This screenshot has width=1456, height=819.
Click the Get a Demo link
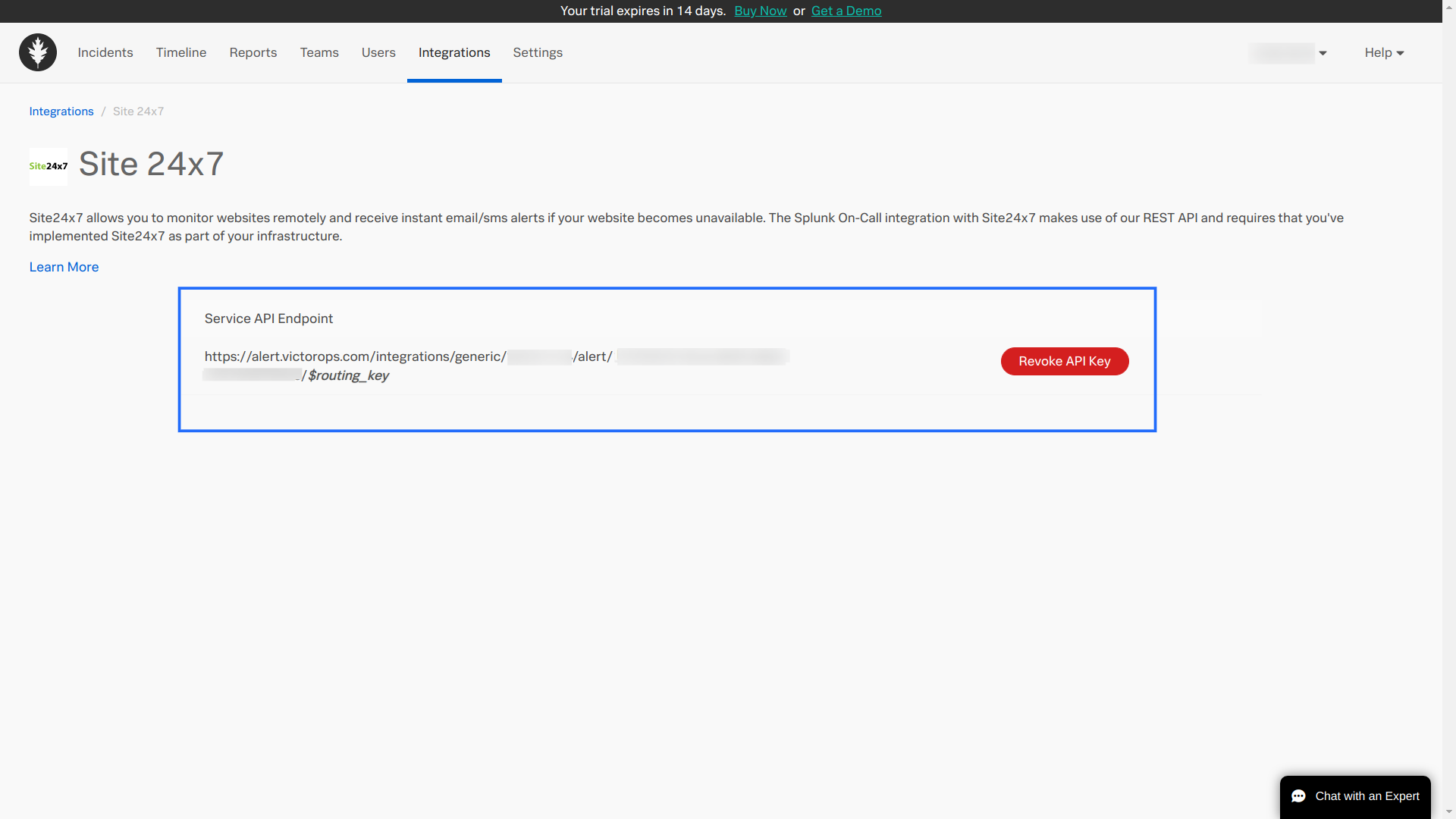(x=846, y=11)
